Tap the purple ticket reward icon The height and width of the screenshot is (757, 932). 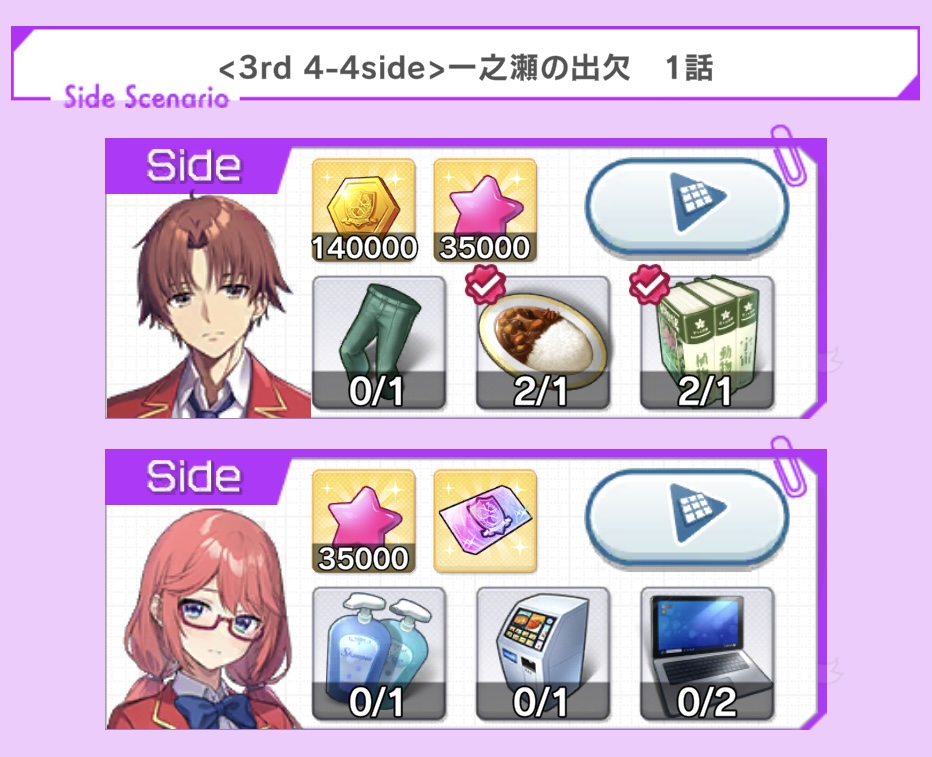(x=485, y=521)
